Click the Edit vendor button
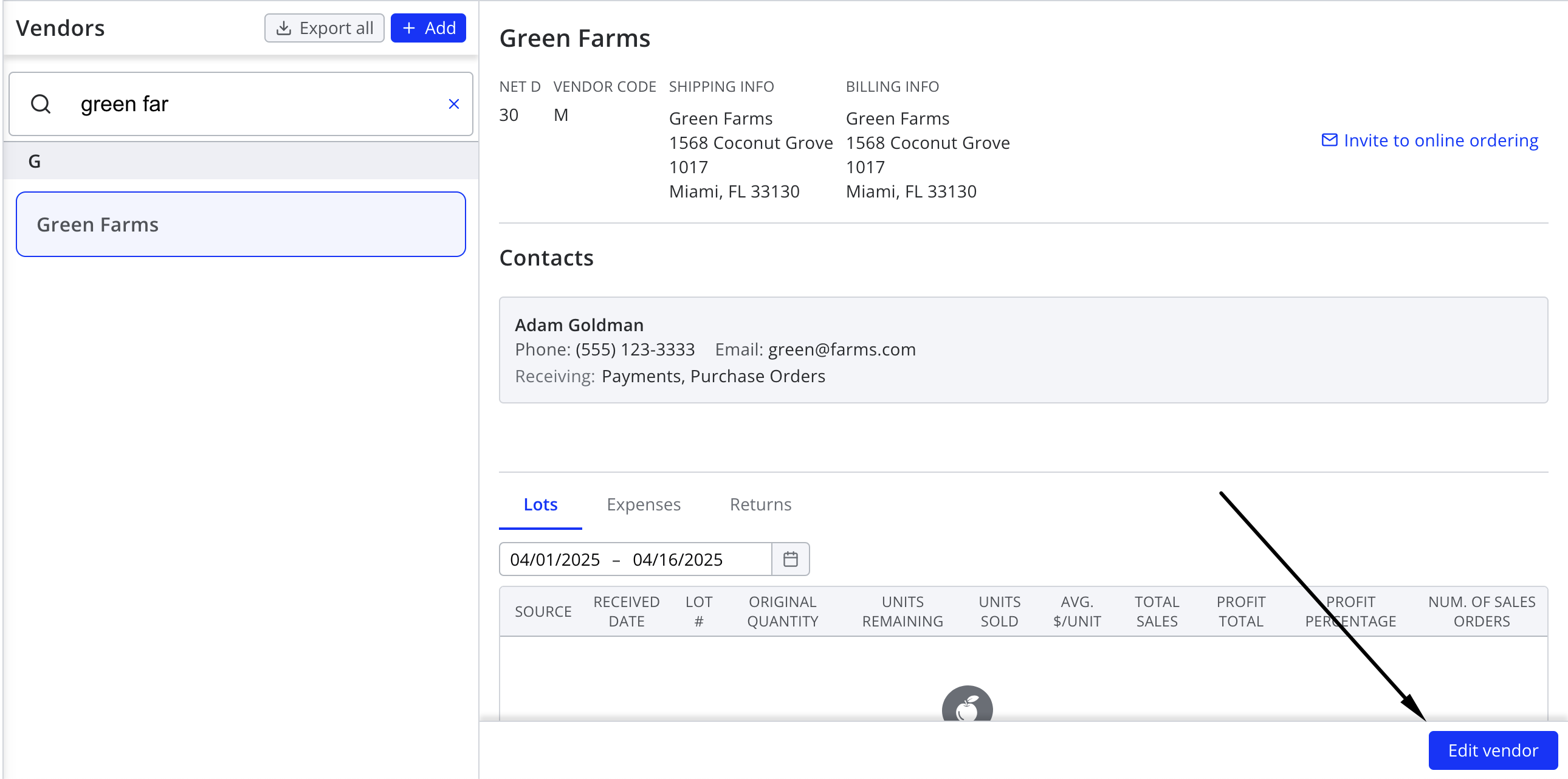Screen dimensions: 1568x779 pos(1493,750)
